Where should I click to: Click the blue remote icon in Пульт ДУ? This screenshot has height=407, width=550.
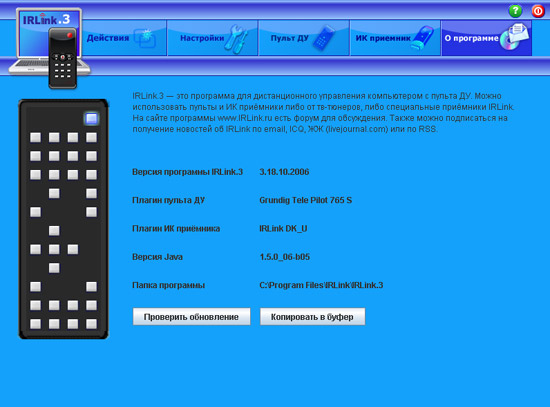pos(324,38)
